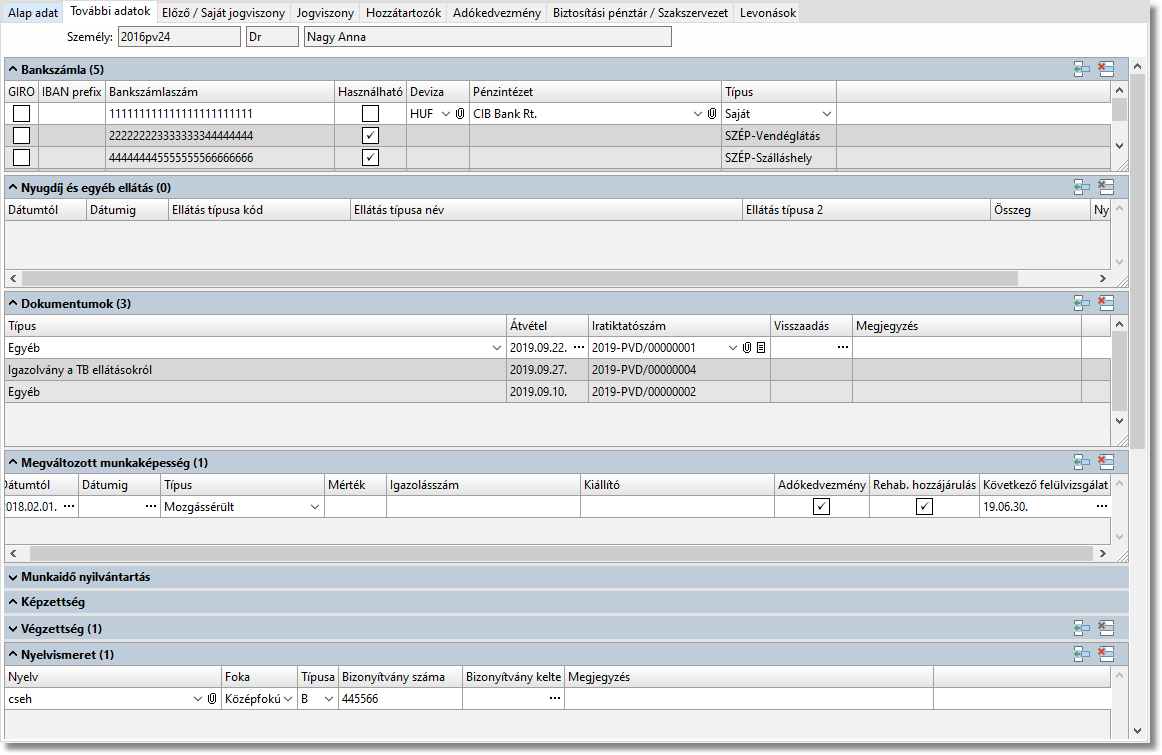Viewport: 1162px width, 755px height.
Task: Add row icon in Nyugdíj és egyéb ellátás
Action: click(1081, 187)
